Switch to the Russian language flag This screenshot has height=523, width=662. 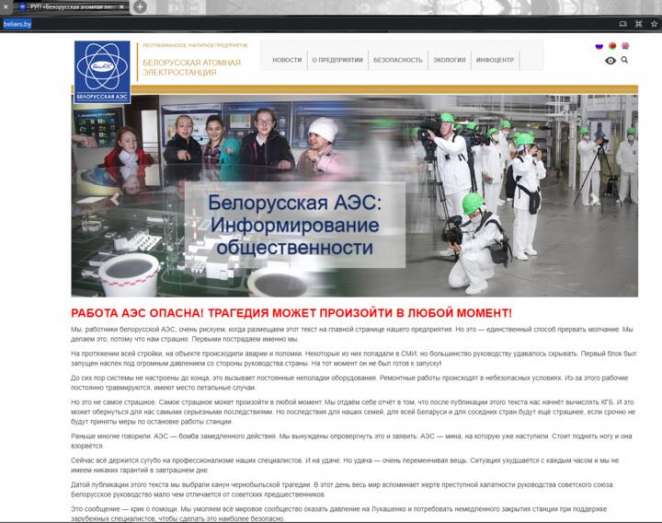599,46
